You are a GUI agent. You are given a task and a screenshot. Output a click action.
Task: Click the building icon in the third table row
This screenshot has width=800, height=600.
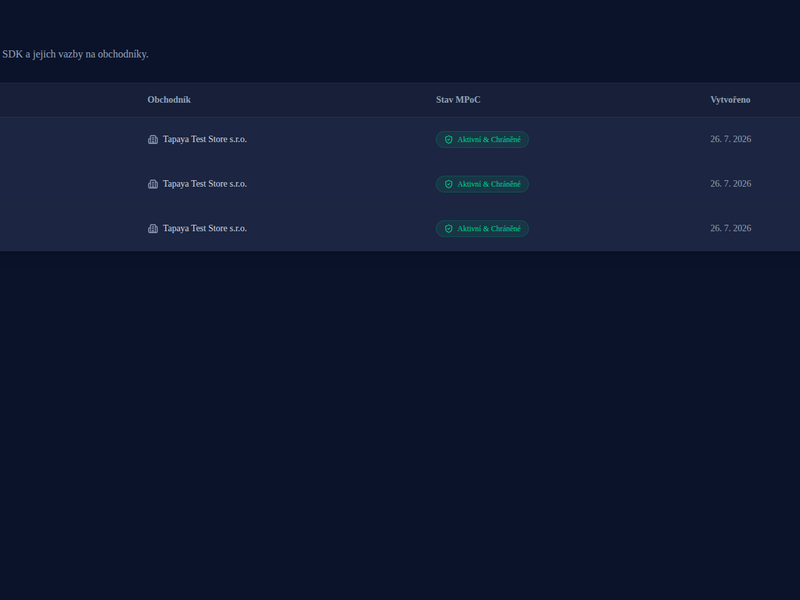pyautogui.click(x=153, y=229)
